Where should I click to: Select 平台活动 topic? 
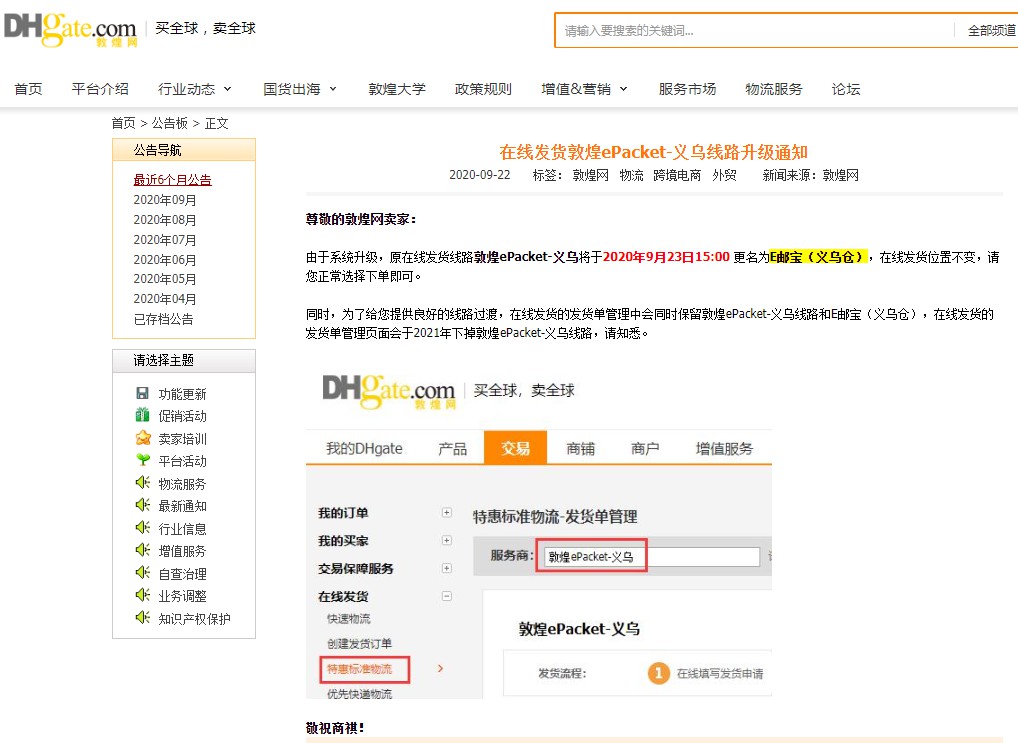(182, 461)
